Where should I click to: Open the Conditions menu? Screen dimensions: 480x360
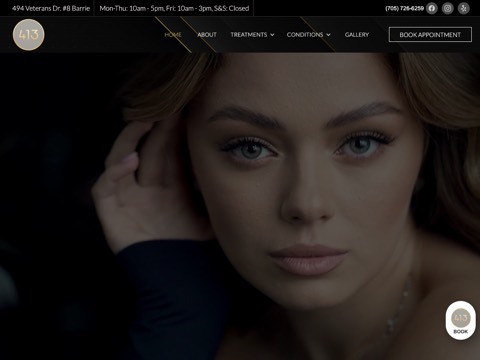point(305,35)
